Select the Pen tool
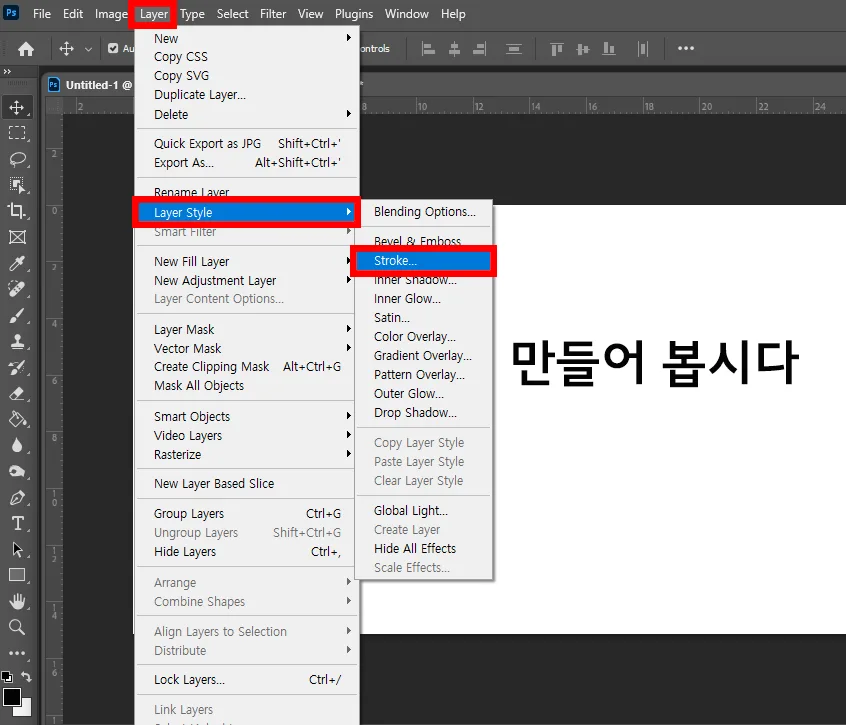Viewport: 846px width, 725px height. [x=17, y=497]
